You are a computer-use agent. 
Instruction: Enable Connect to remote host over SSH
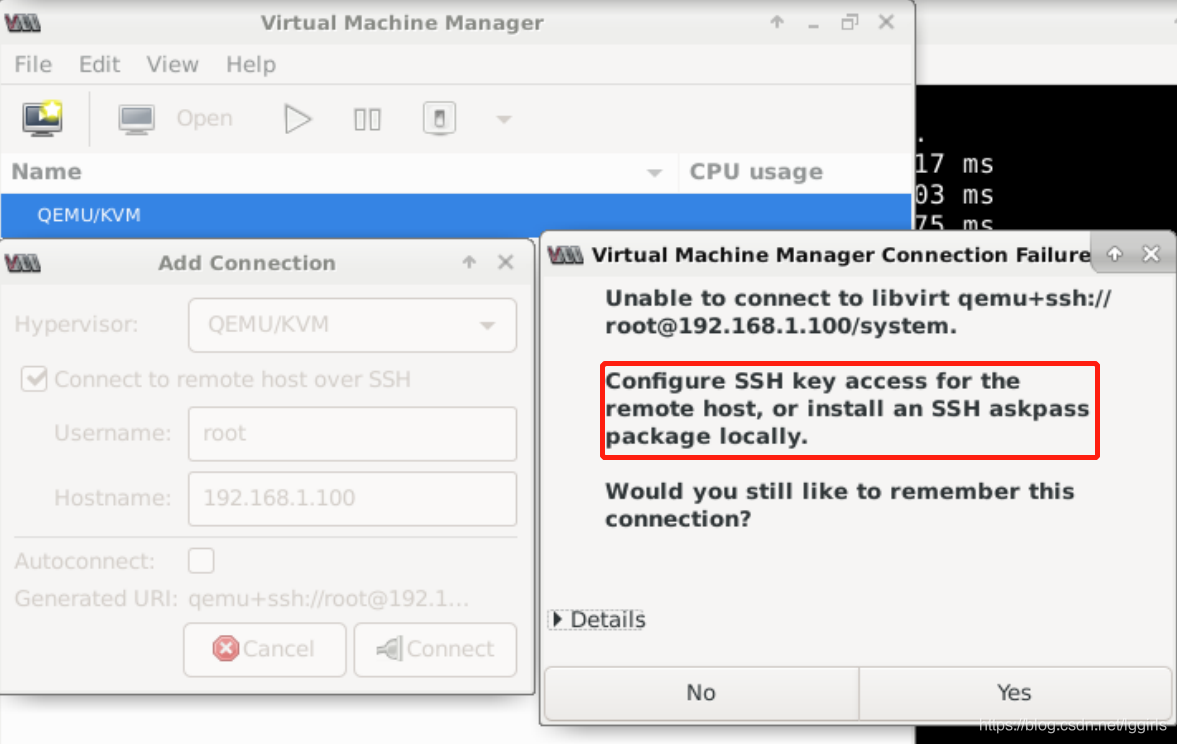point(34,379)
